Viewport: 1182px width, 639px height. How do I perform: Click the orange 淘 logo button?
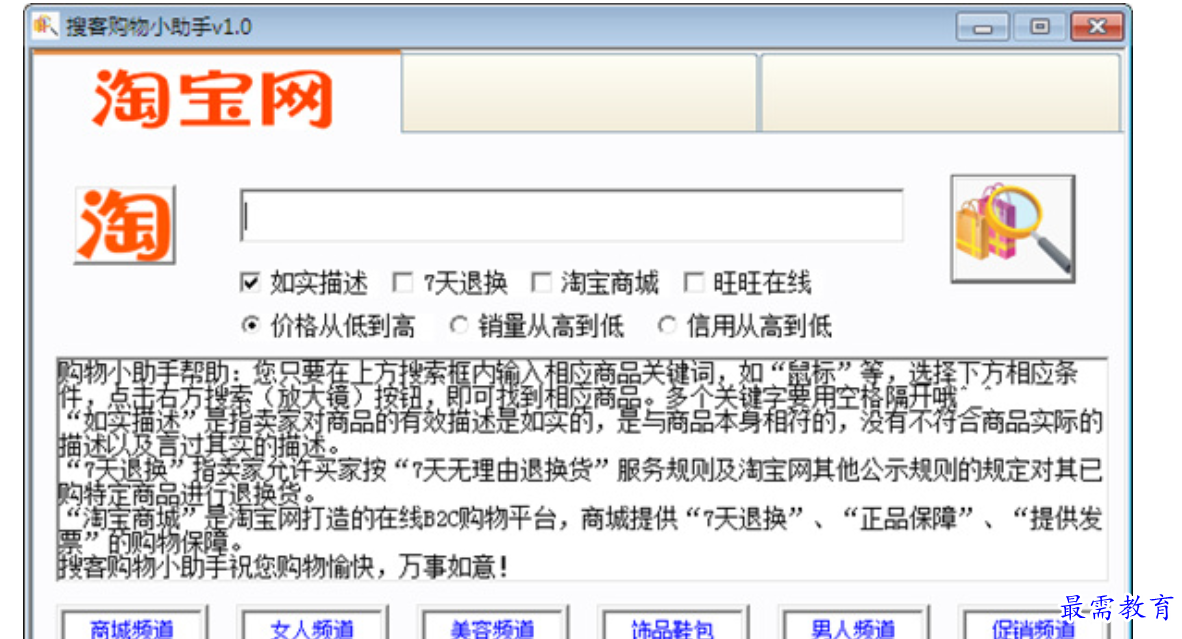pos(125,225)
